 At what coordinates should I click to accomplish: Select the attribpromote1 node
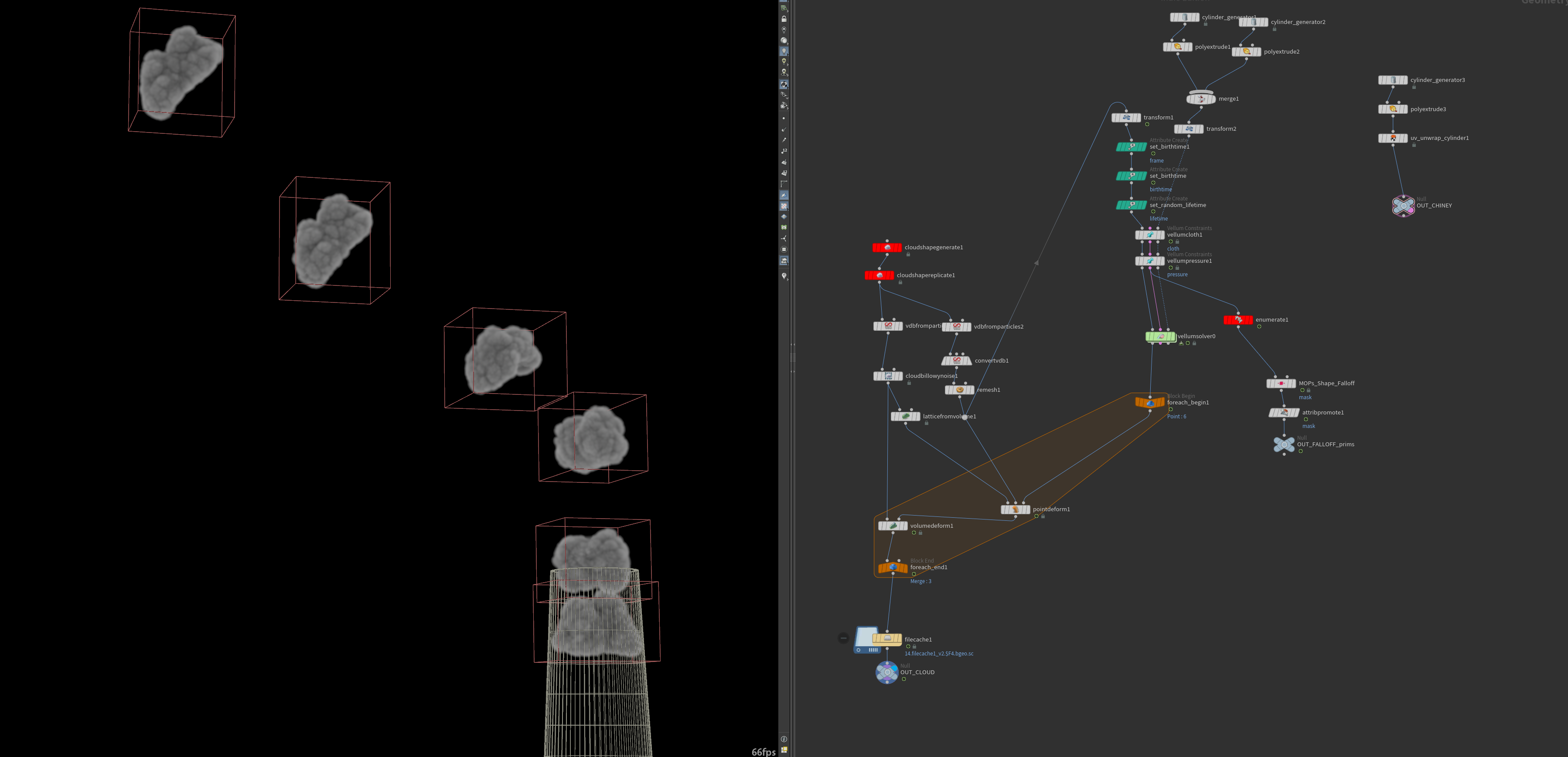tap(1284, 413)
